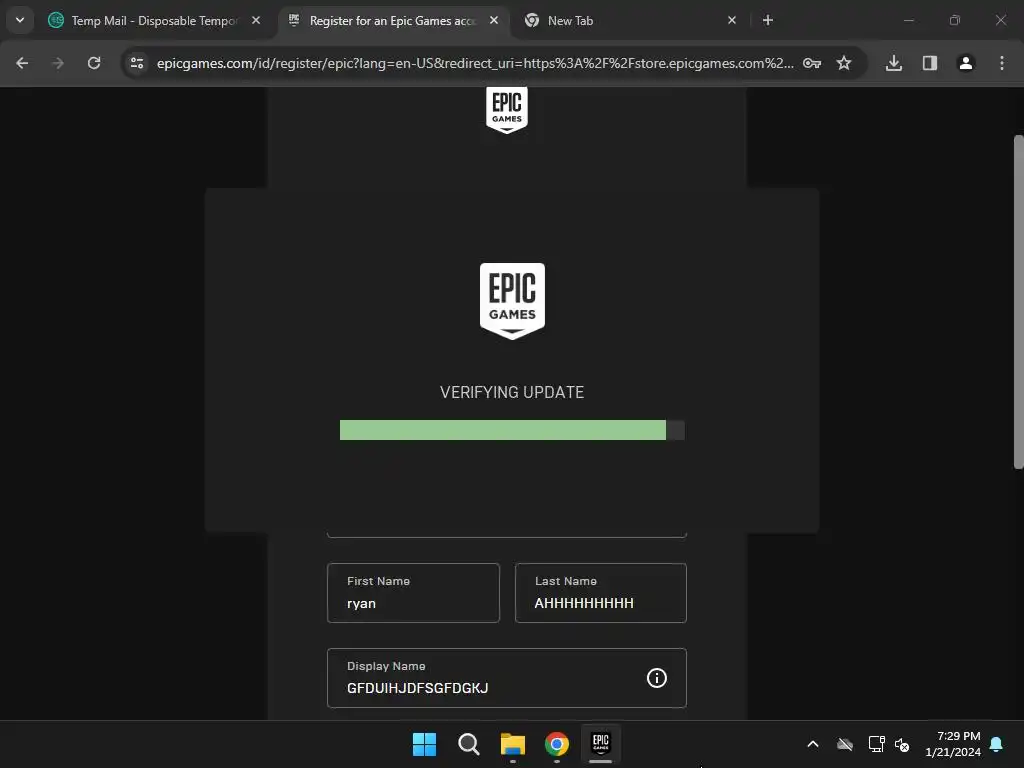Click the small Epic Games logo at page top
Viewport: 1024px width, 768px height.
pyautogui.click(x=507, y=110)
